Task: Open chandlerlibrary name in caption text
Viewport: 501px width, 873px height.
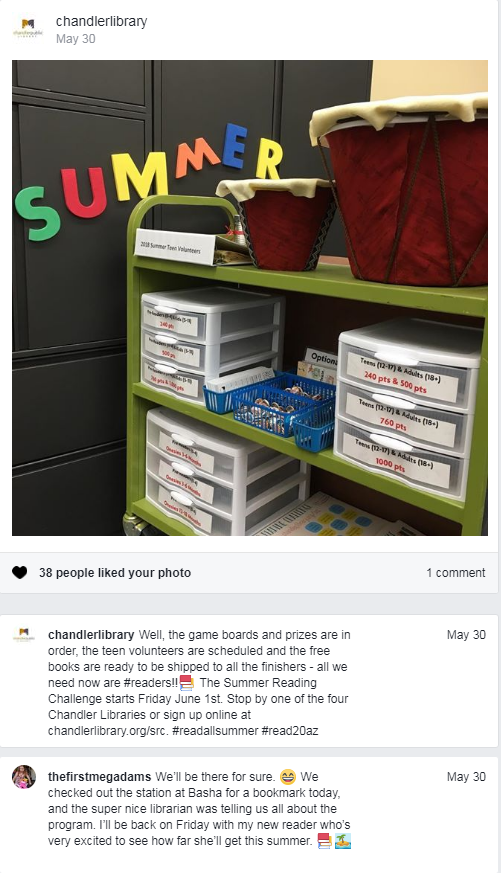Action: click(91, 635)
